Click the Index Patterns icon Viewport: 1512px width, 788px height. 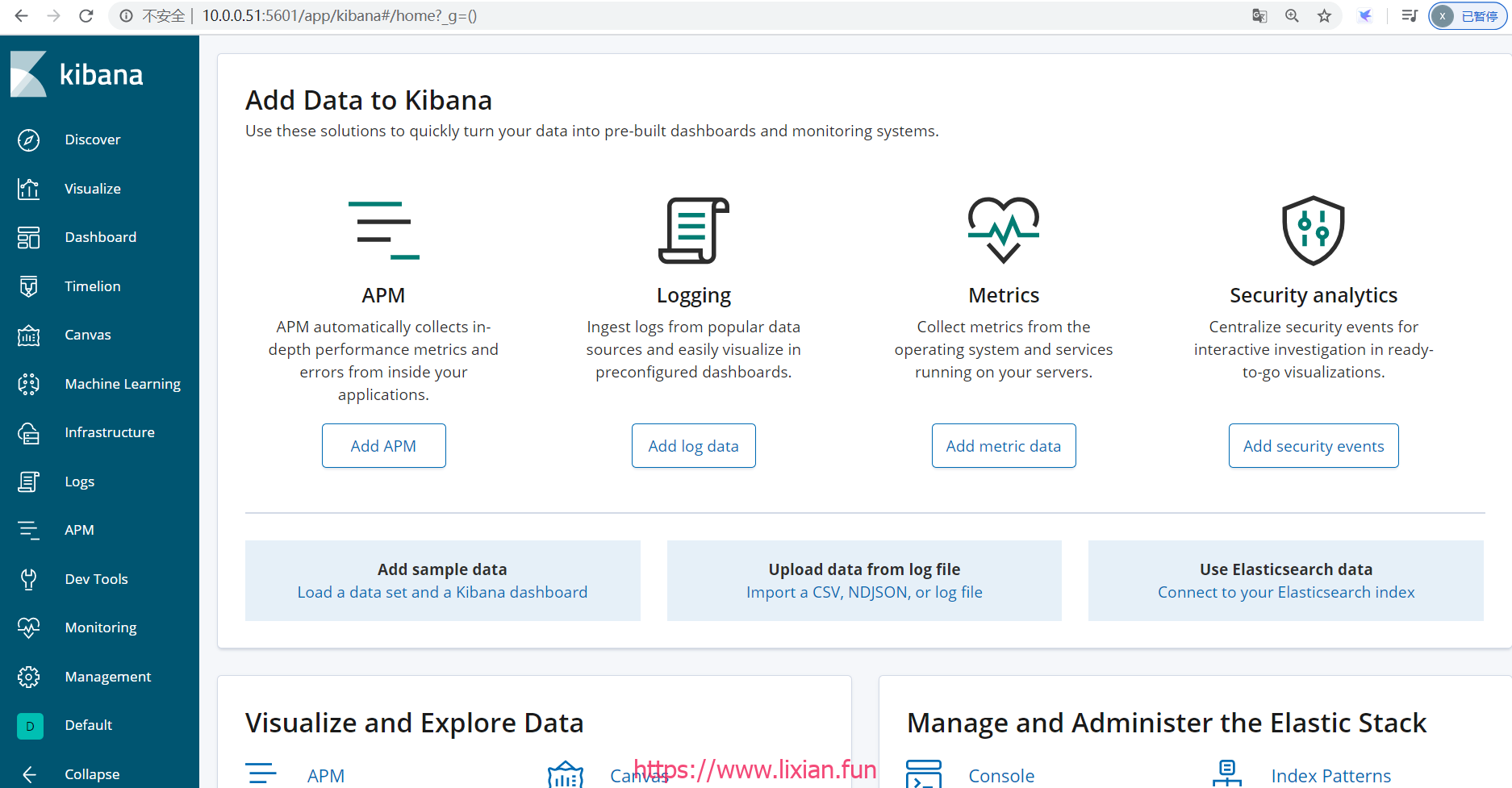[x=1227, y=774]
